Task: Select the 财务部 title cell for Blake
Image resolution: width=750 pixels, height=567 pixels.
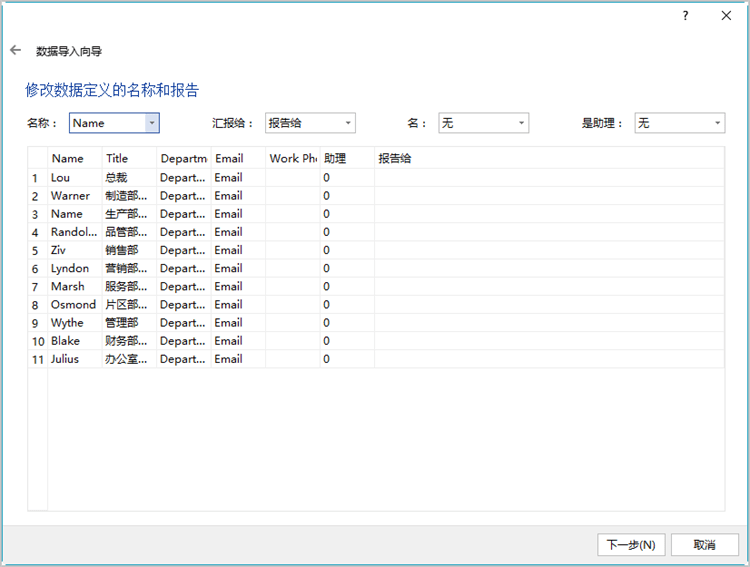Action: coord(128,341)
